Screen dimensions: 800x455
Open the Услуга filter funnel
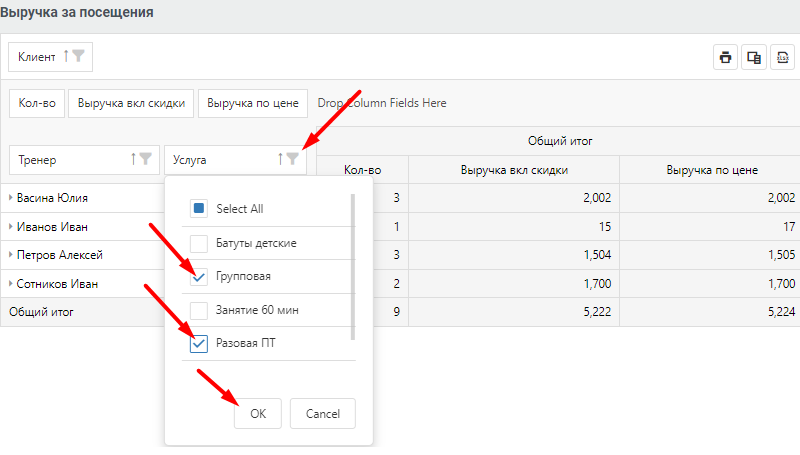pos(292,159)
